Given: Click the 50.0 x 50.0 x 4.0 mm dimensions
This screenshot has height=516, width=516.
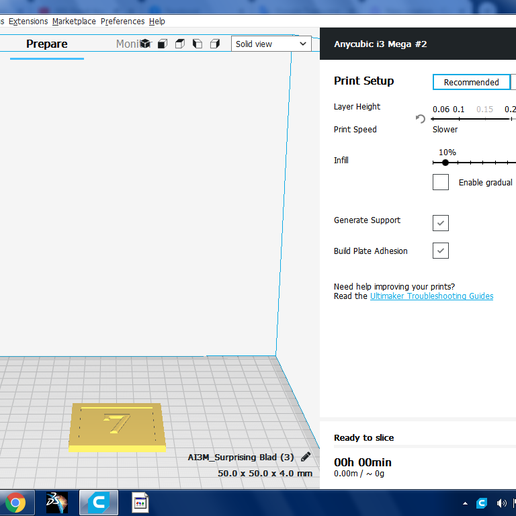Looking at the screenshot, I should [265, 473].
